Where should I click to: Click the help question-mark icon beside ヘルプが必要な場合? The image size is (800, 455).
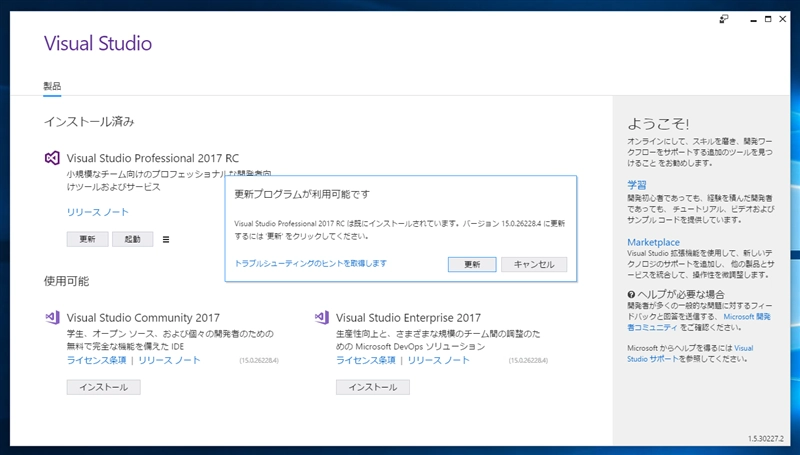[x=631, y=295]
